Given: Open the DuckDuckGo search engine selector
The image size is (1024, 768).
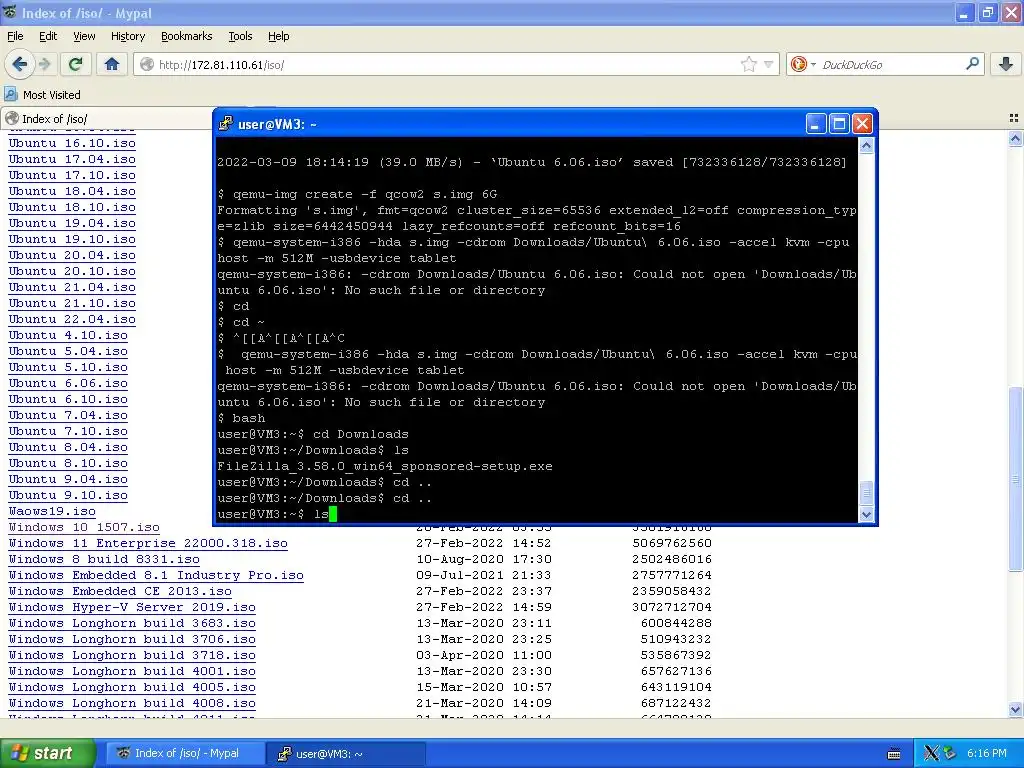Looking at the screenshot, I should (803, 64).
